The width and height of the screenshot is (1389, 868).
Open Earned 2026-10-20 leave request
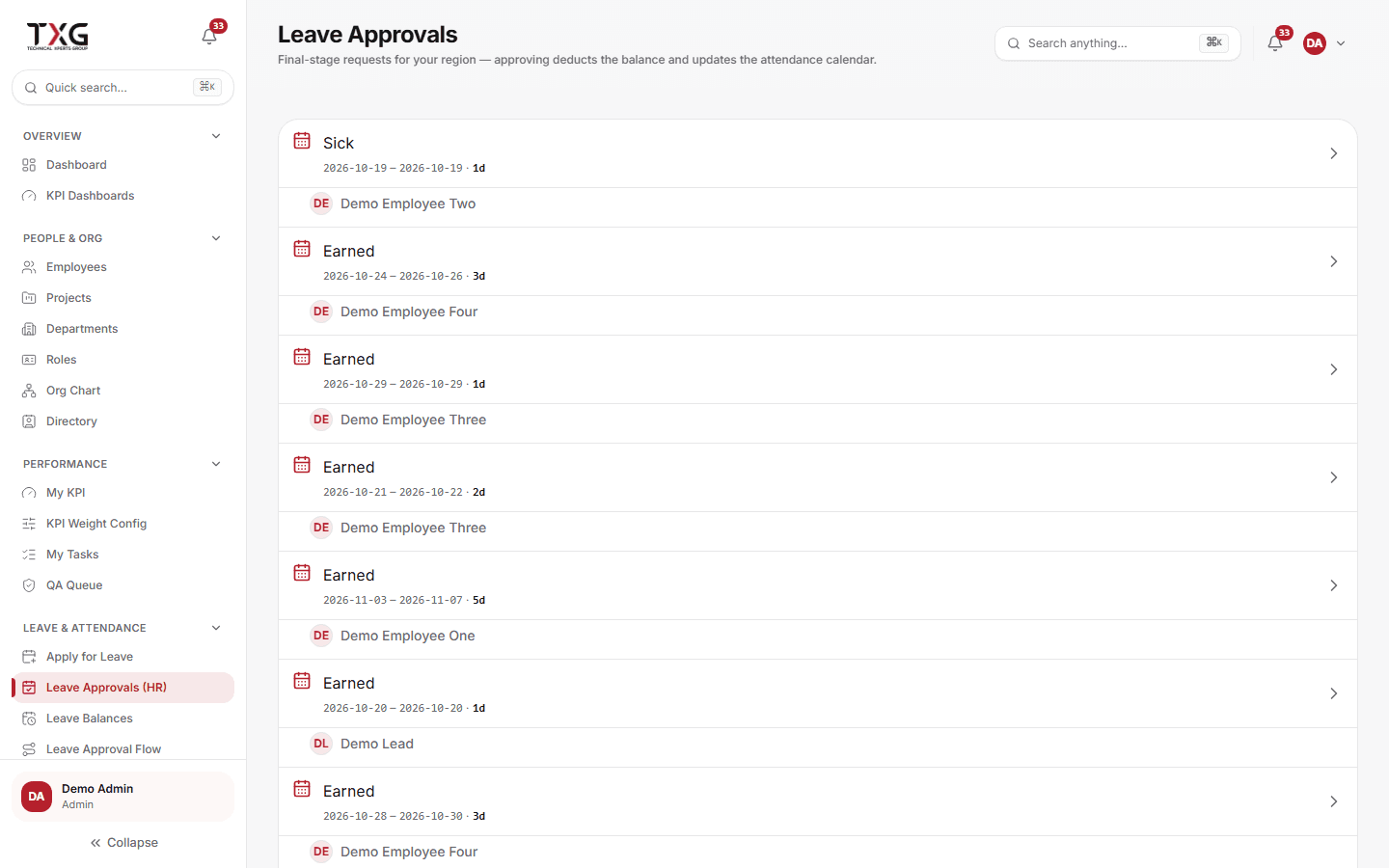pos(818,693)
